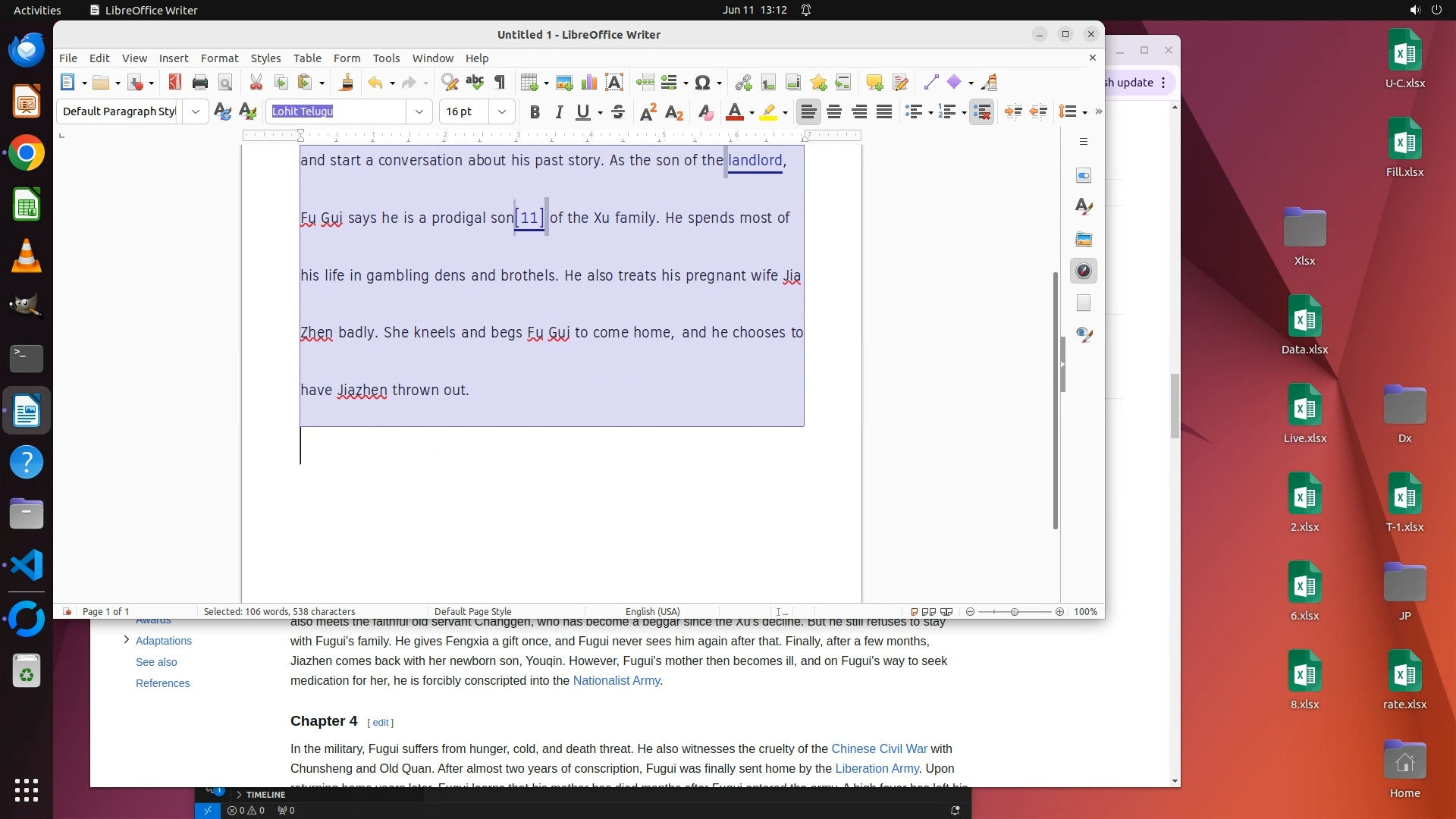Open the font name dropdown

click(419, 112)
